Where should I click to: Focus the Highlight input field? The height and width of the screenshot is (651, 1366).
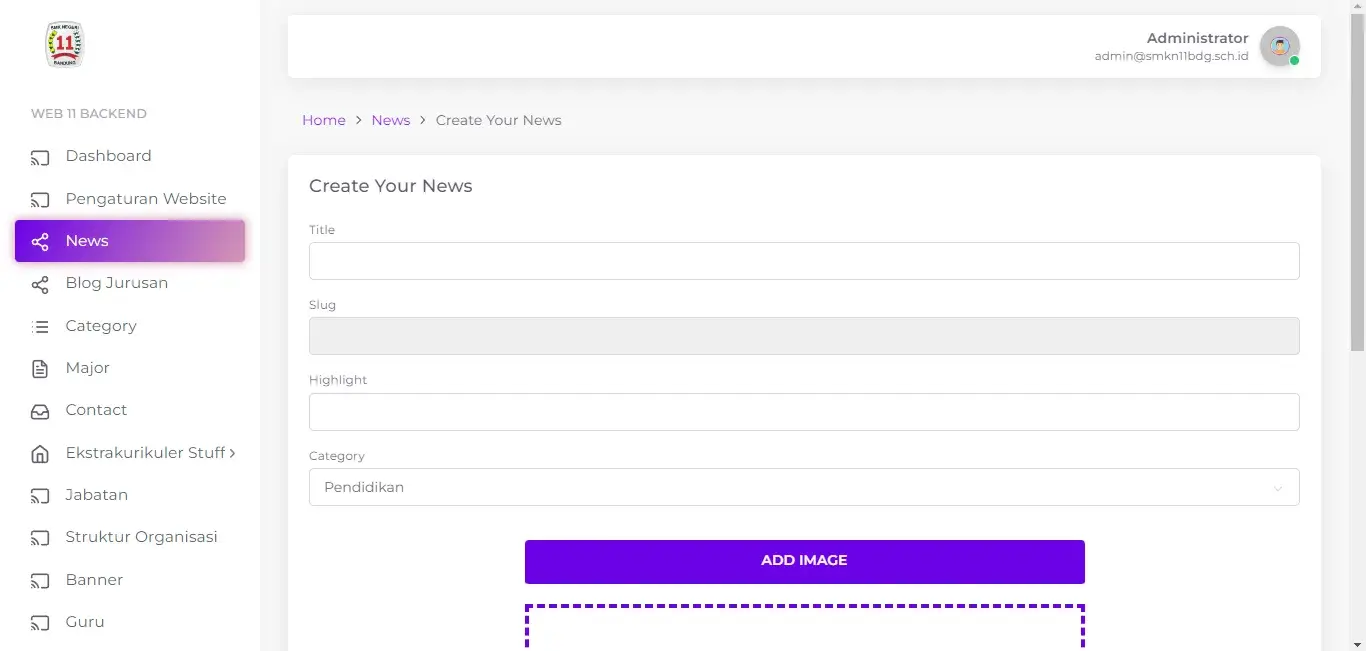coord(804,412)
